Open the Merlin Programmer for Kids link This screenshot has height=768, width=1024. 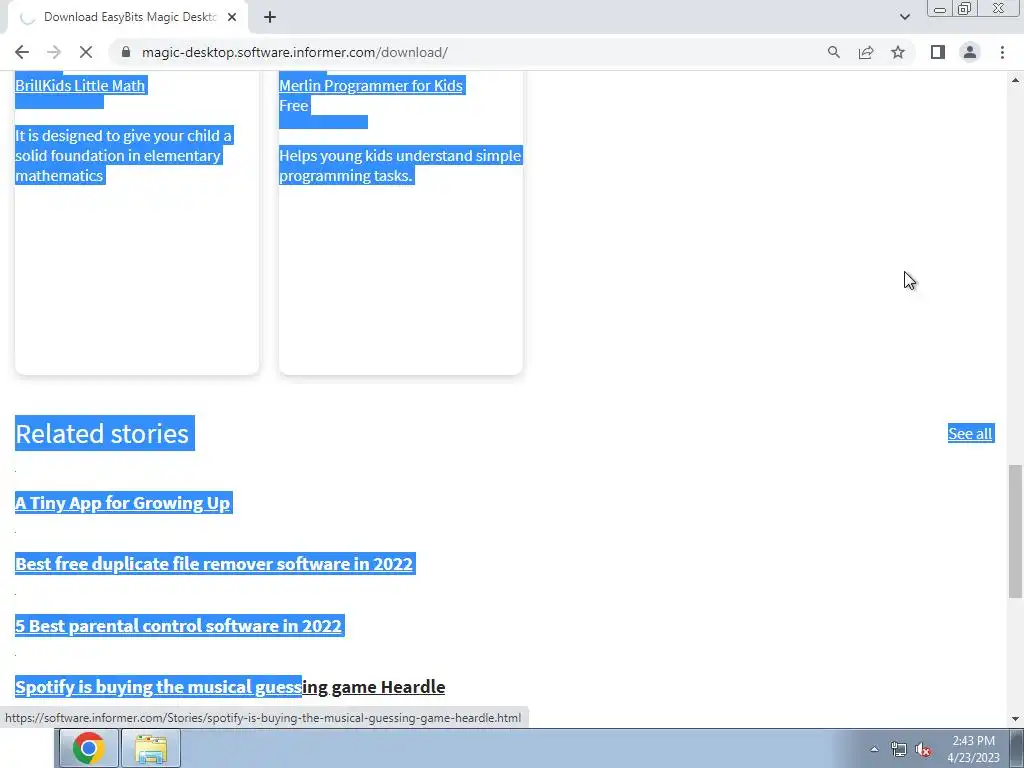click(371, 86)
